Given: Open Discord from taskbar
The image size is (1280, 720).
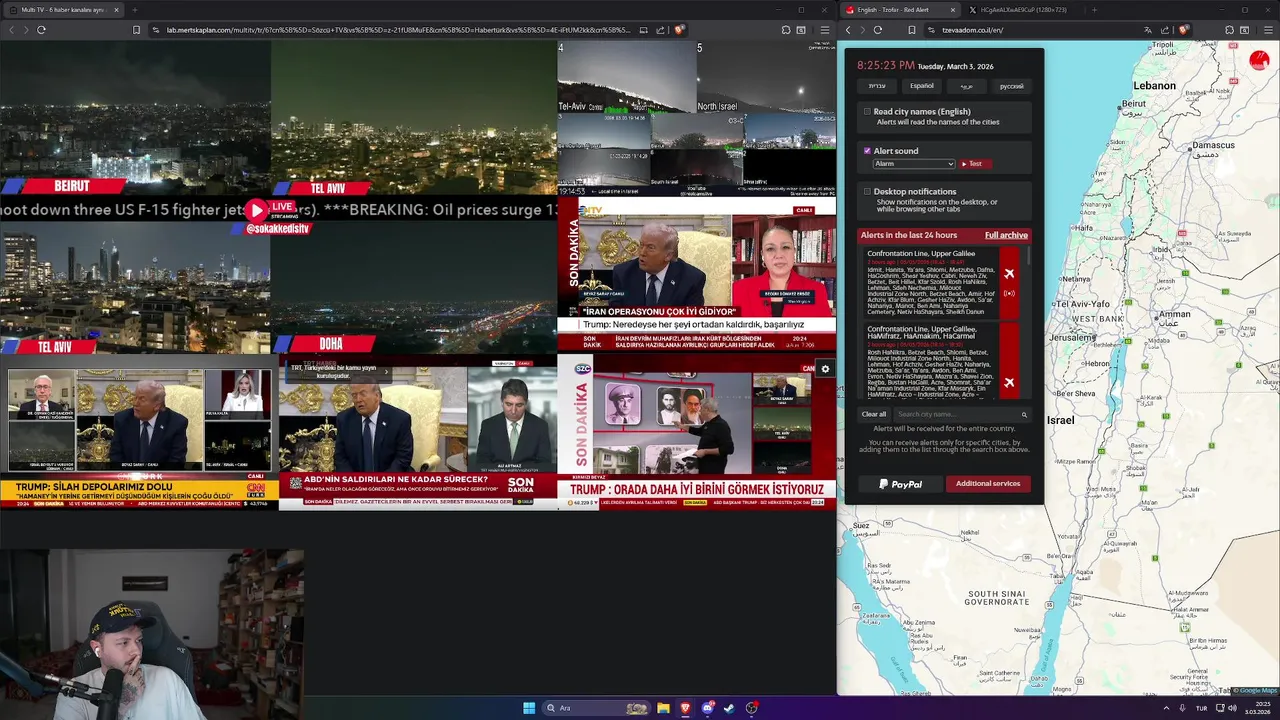Looking at the screenshot, I should pos(707,708).
